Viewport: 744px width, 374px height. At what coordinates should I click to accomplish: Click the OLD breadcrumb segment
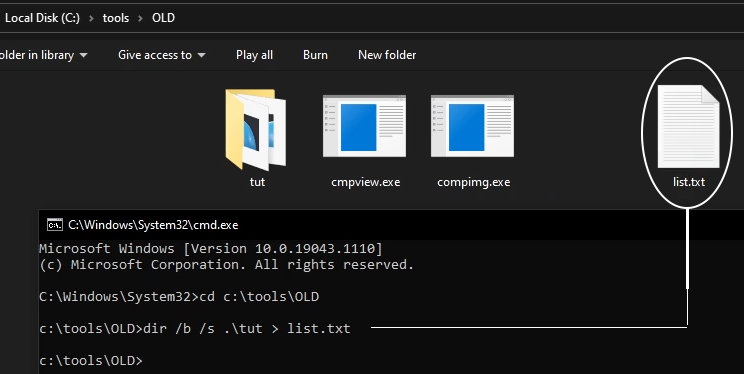click(x=163, y=18)
